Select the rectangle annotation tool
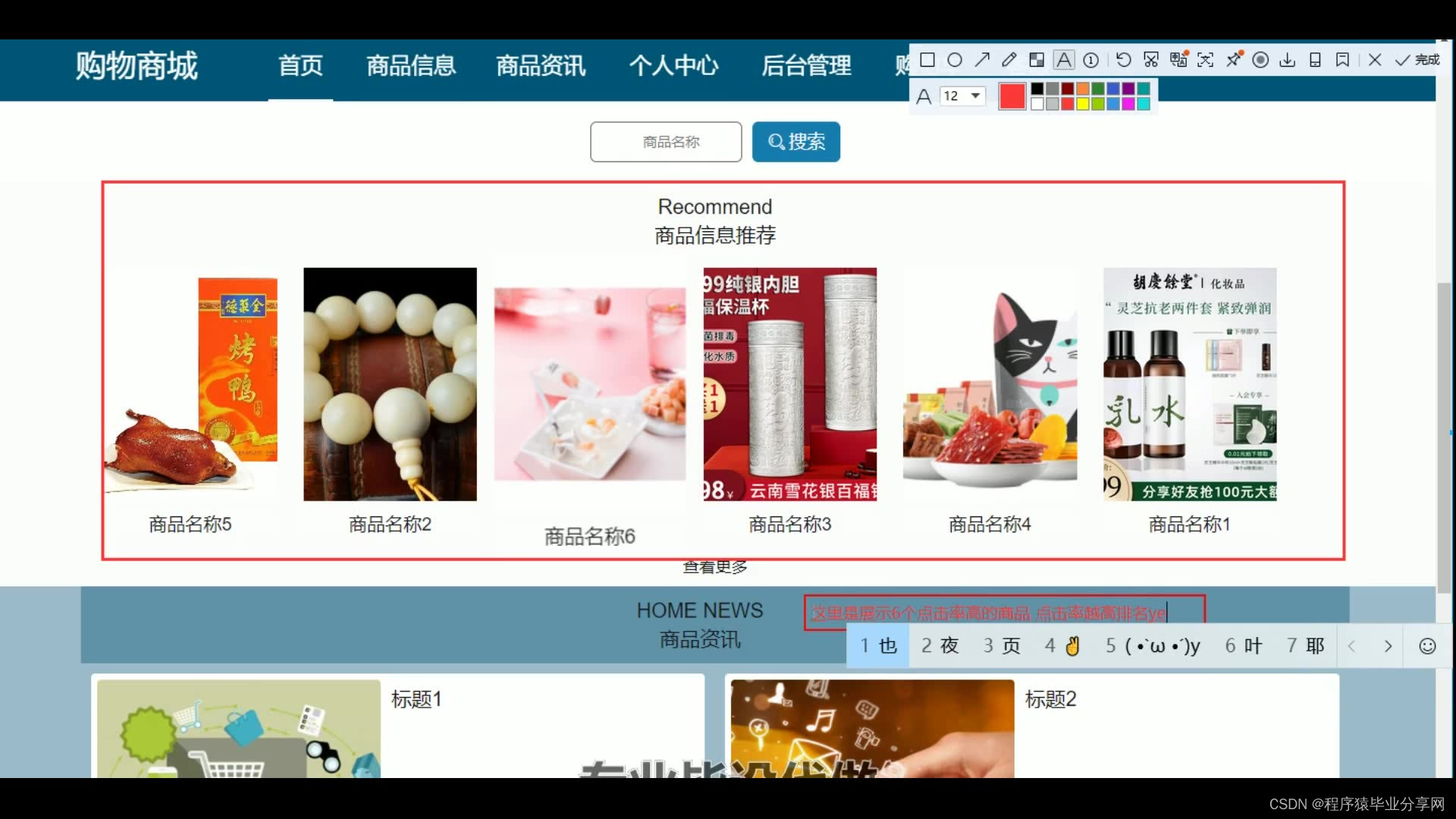 [x=927, y=60]
